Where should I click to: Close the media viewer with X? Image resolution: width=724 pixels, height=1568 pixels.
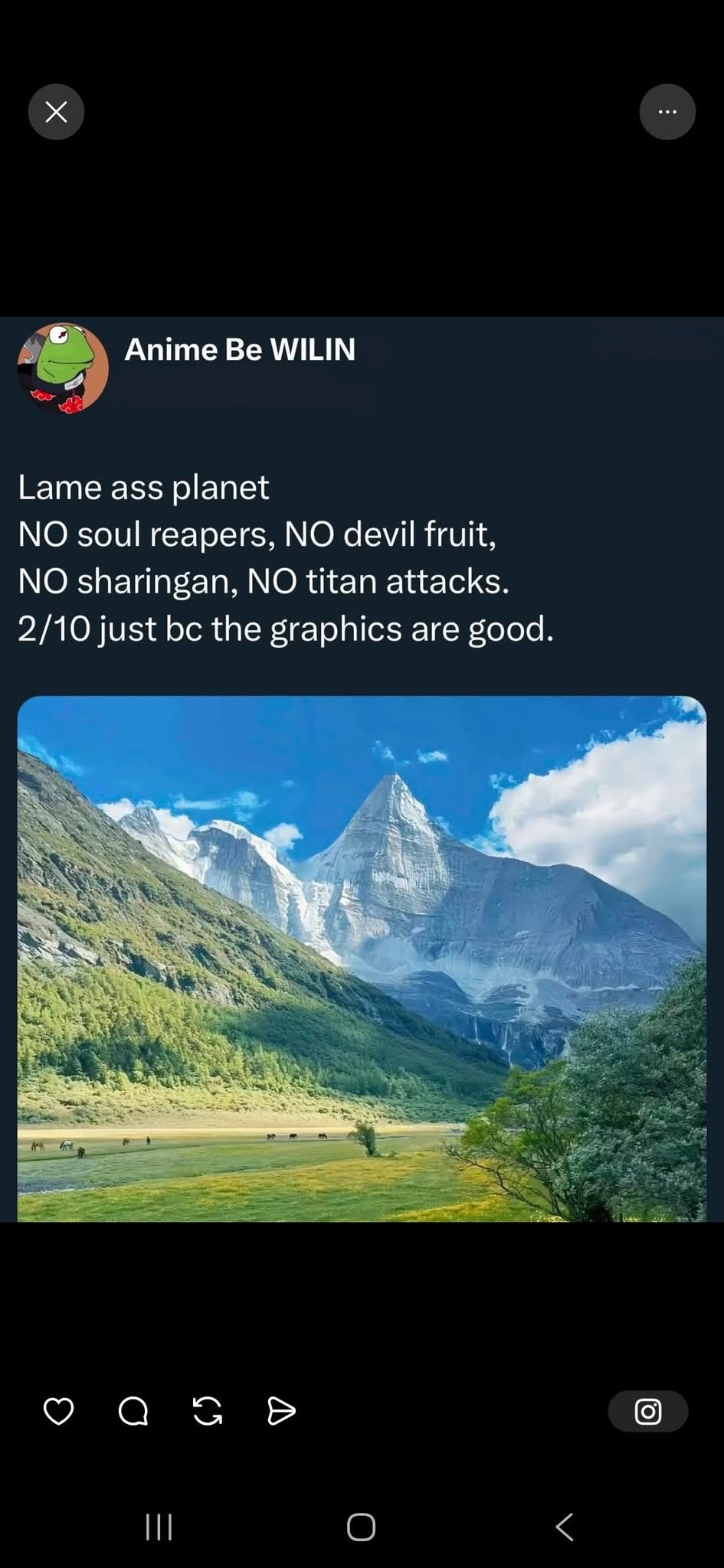(56, 112)
